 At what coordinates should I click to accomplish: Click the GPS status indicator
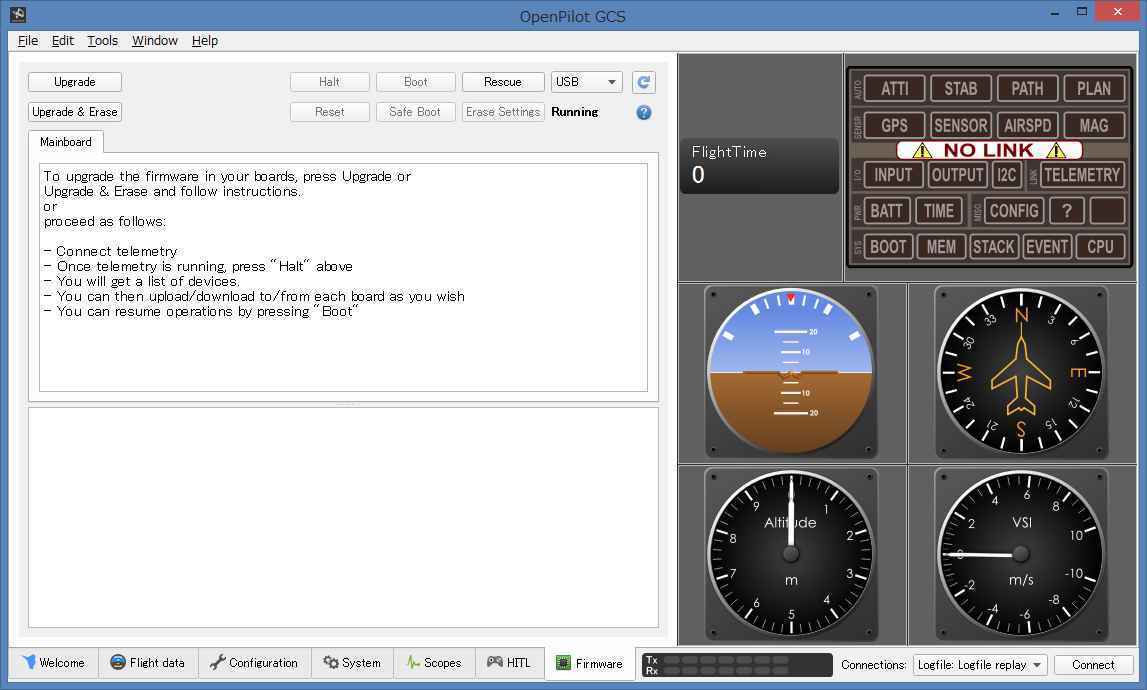tap(894, 126)
